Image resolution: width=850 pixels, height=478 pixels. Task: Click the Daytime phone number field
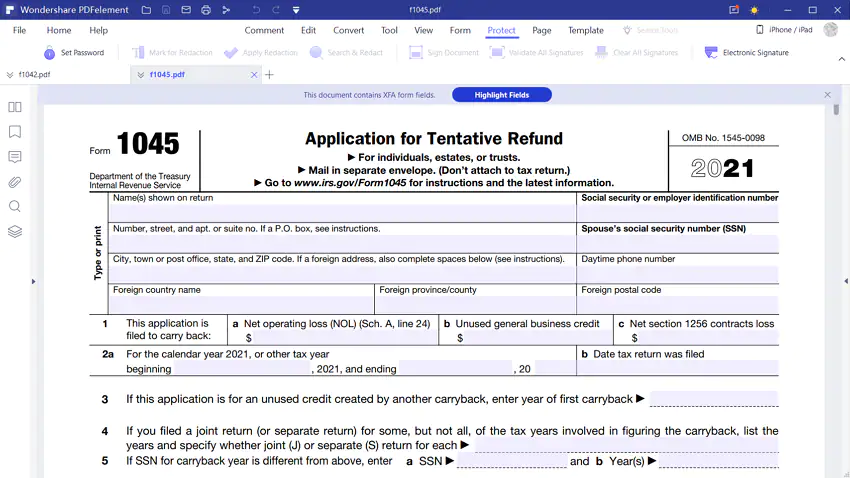(678, 274)
